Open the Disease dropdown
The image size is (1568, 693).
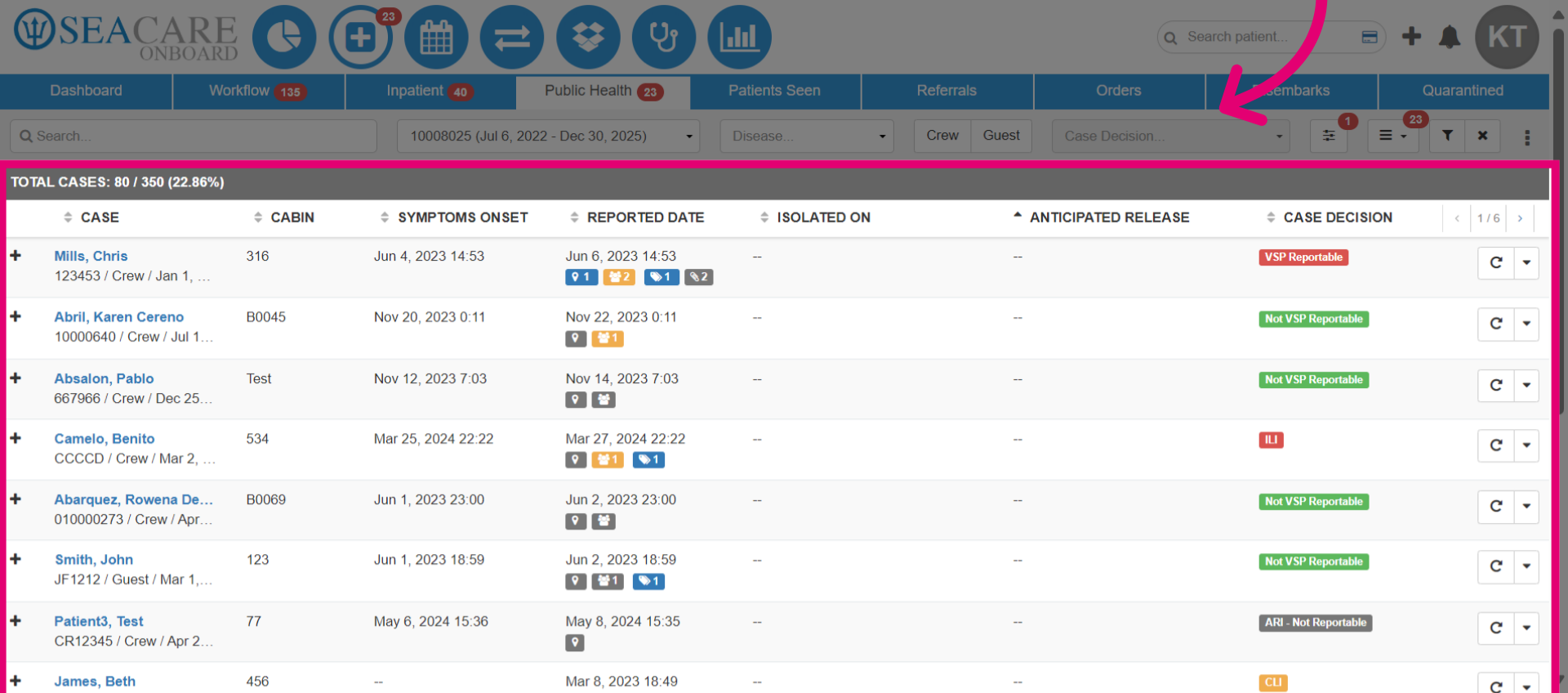[806, 136]
